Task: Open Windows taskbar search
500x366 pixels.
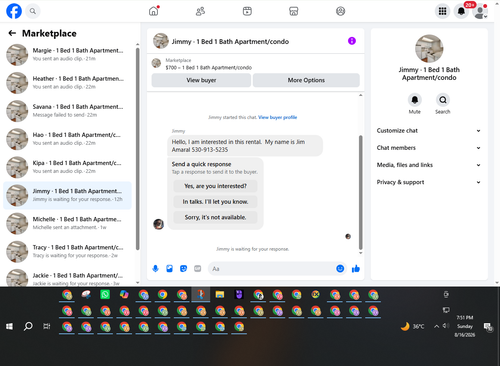Action: click(28, 326)
